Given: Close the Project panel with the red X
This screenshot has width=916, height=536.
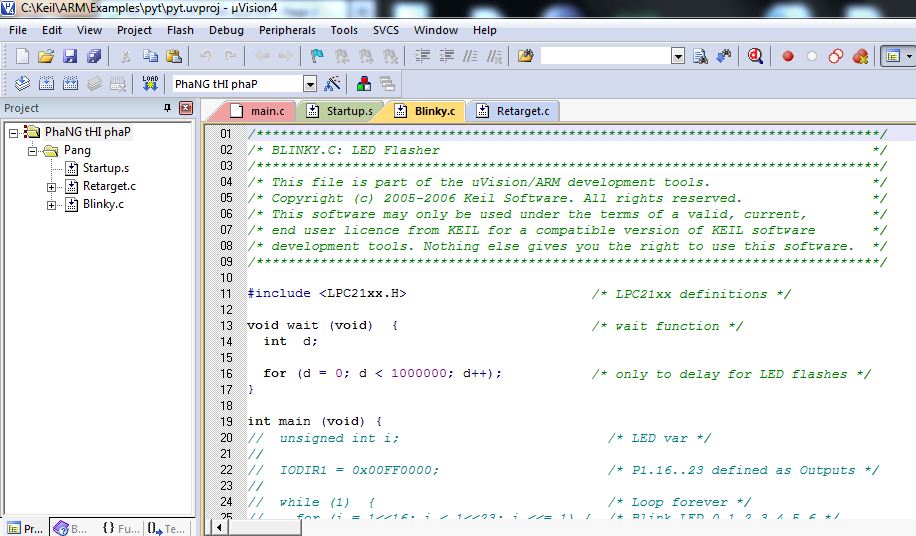Looking at the screenshot, I should [x=186, y=108].
